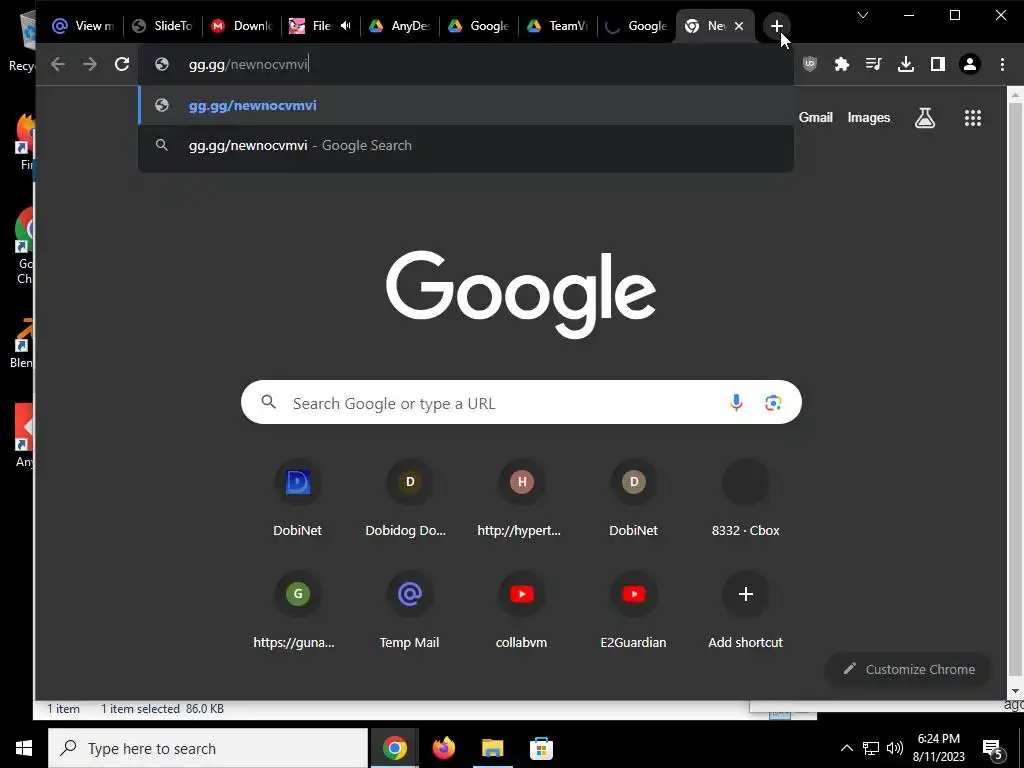The width and height of the screenshot is (1024, 768).
Task: Close the current New Tab tab
Action: tap(739, 26)
